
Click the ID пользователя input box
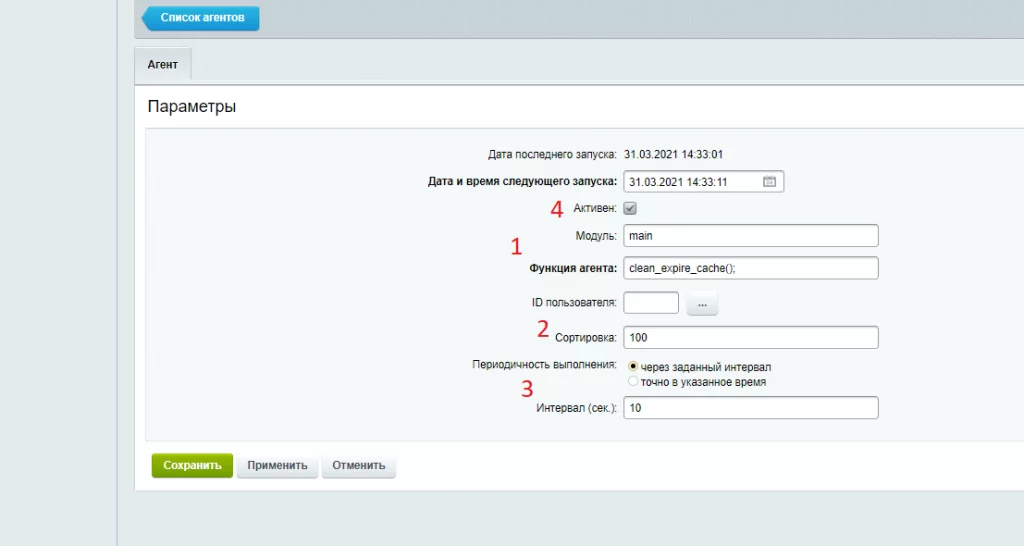(651, 303)
